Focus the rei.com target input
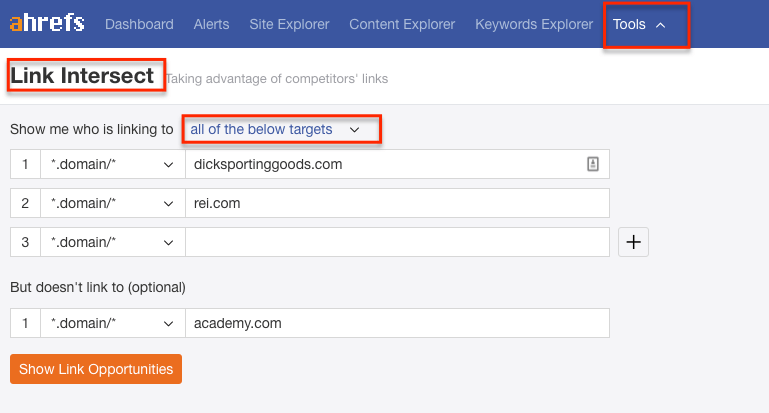This screenshot has height=413, width=769. coord(396,203)
